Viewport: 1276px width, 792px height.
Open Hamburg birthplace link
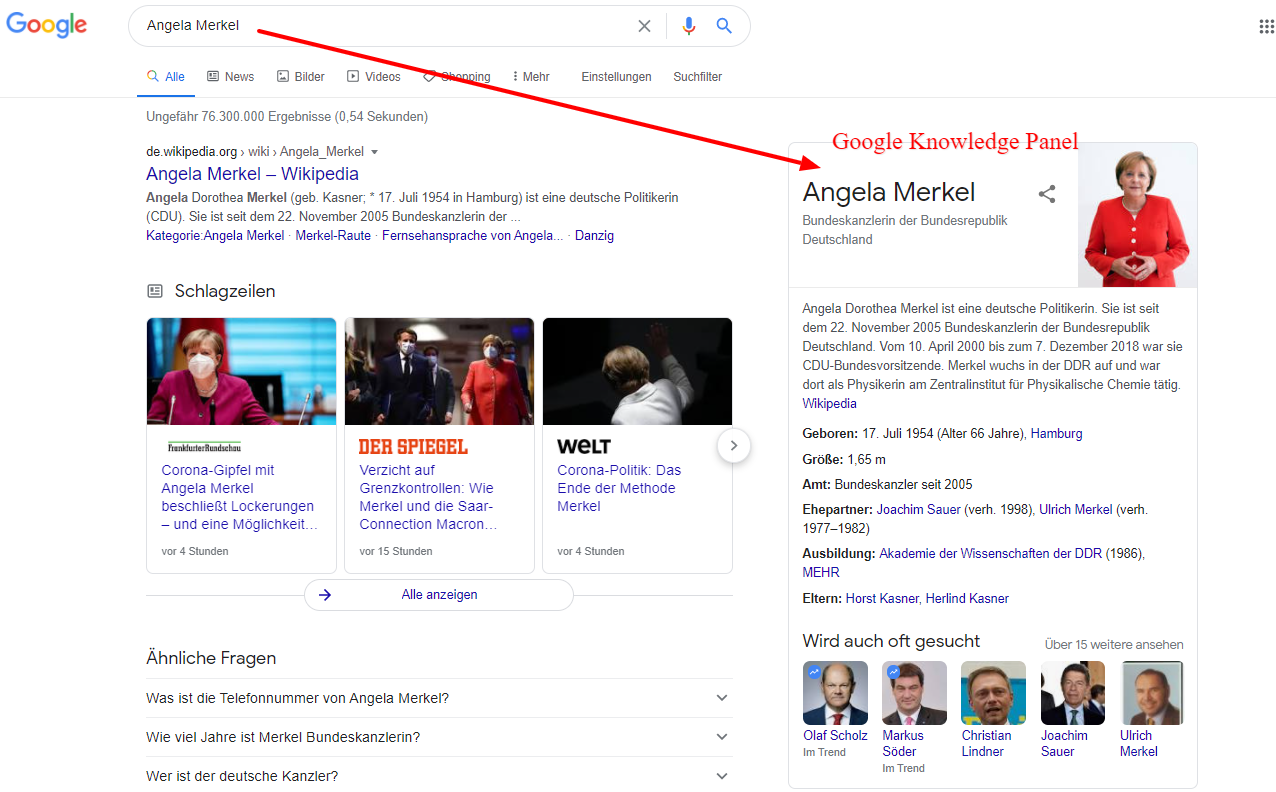[x=1056, y=434]
